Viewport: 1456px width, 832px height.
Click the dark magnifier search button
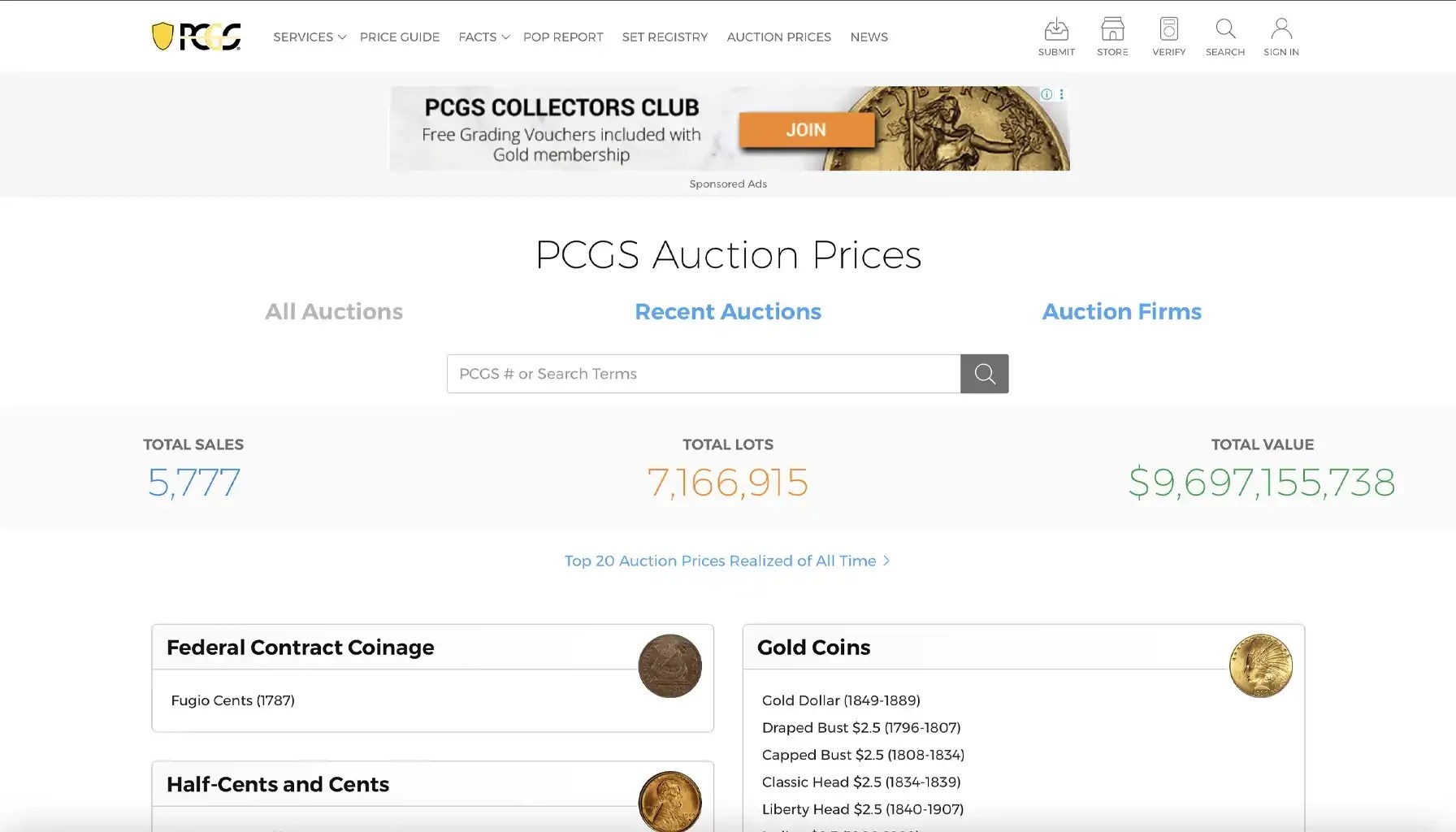point(984,374)
